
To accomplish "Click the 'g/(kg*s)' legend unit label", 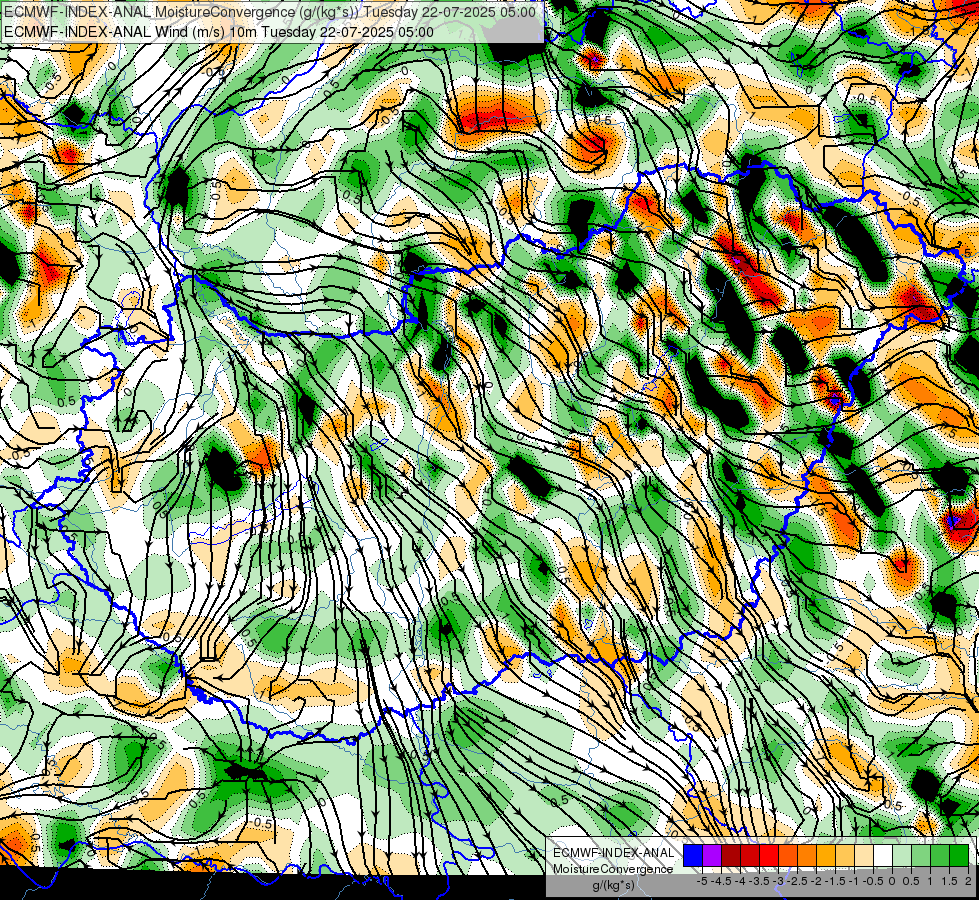I will [613, 886].
